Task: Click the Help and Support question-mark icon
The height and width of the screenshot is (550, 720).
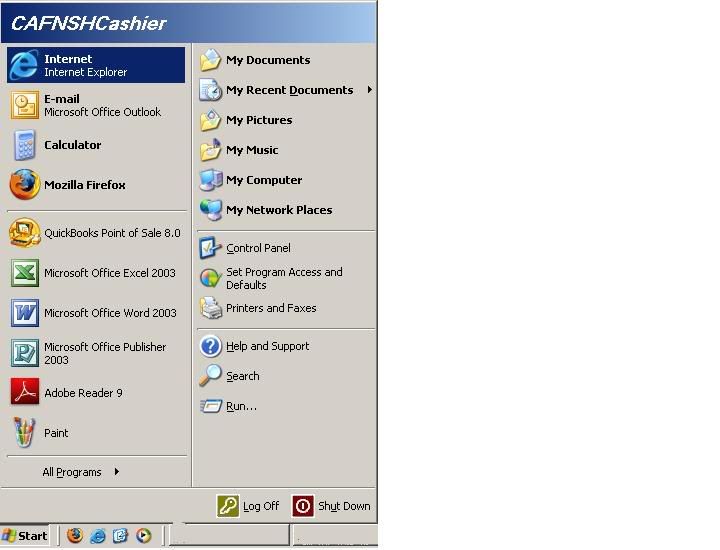Action: pyautogui.click(x=211, y=346)
